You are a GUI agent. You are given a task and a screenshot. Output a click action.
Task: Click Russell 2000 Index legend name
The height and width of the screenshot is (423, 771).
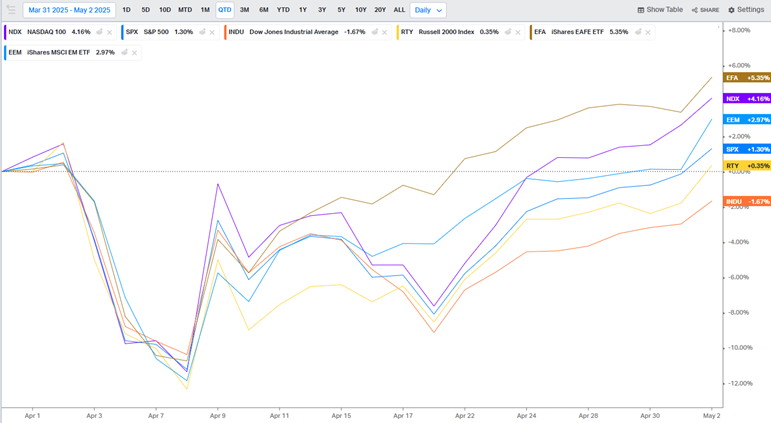pos(446,32)
